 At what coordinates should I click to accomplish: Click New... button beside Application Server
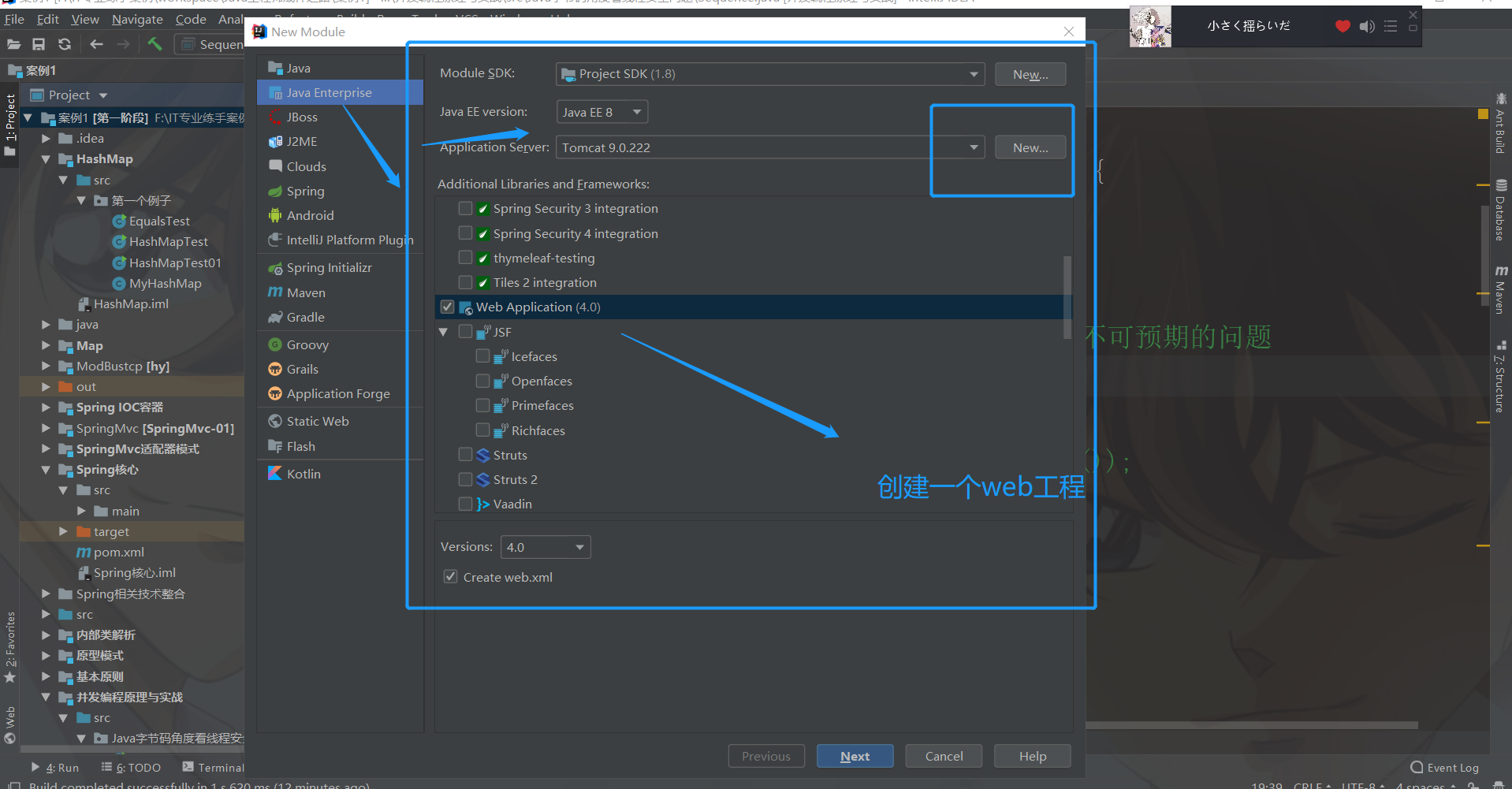1030,147
